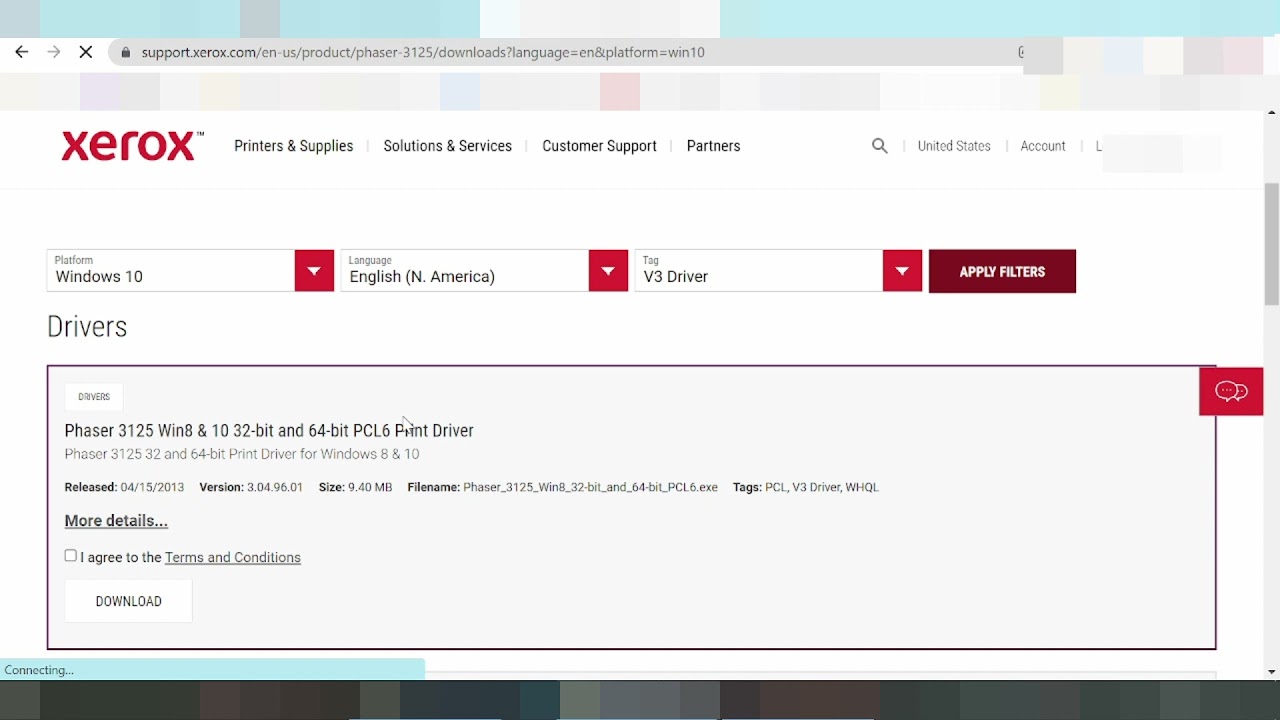Click the version 3.04.96.01 text
The image size is (1280, 720).
pos(273,487)
